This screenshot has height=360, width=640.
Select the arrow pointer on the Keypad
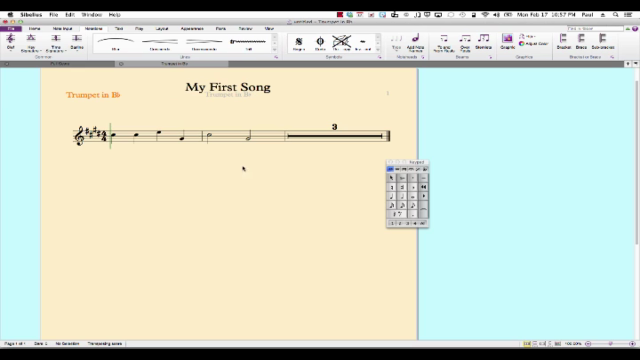[391, 178]
